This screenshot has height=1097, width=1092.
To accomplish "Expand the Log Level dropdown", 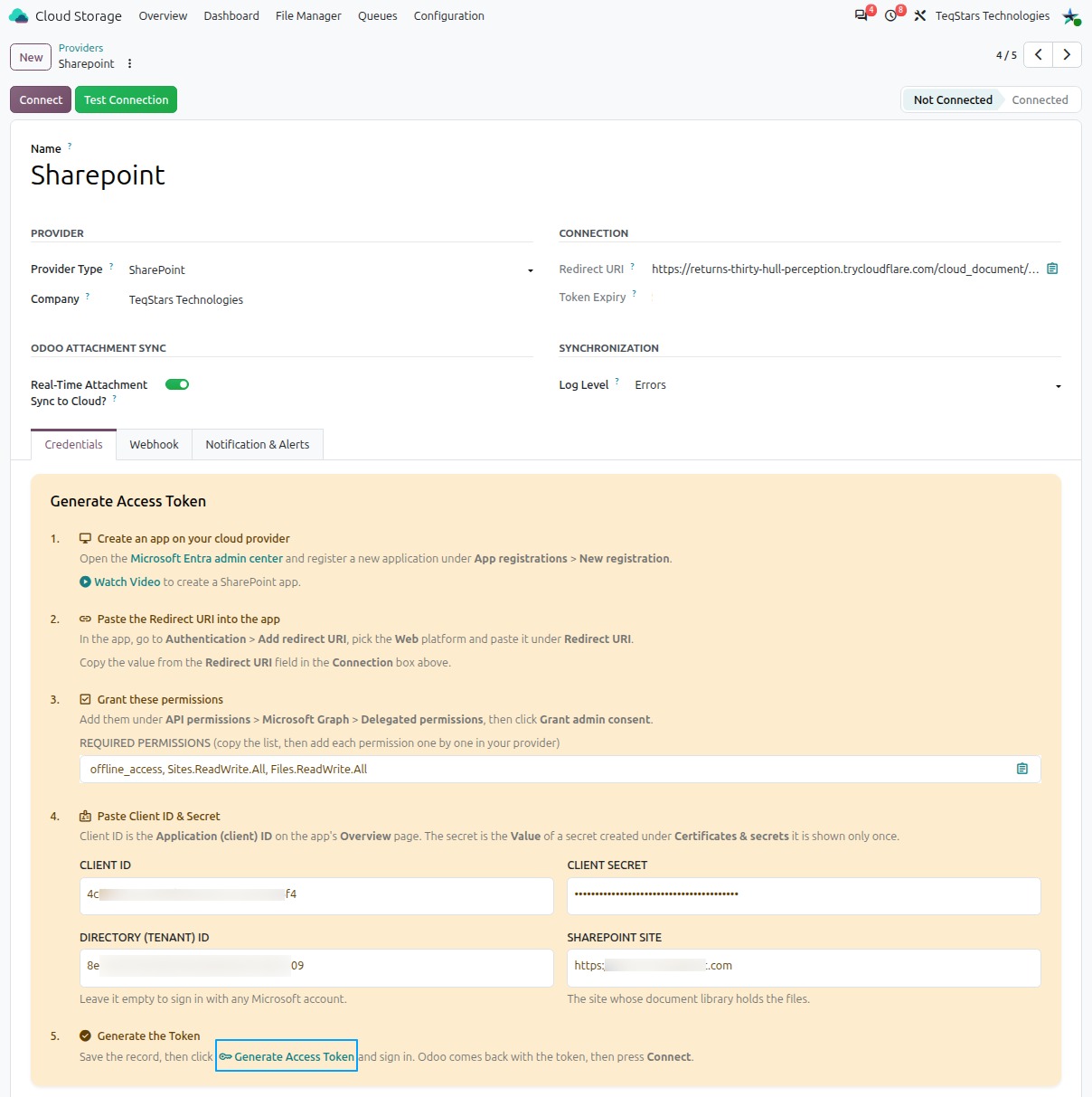I will [x=1058, y=386].
